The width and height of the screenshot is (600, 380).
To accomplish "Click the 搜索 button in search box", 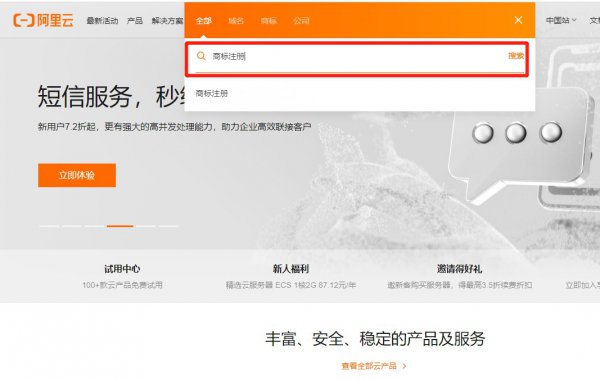I will 516,56.
